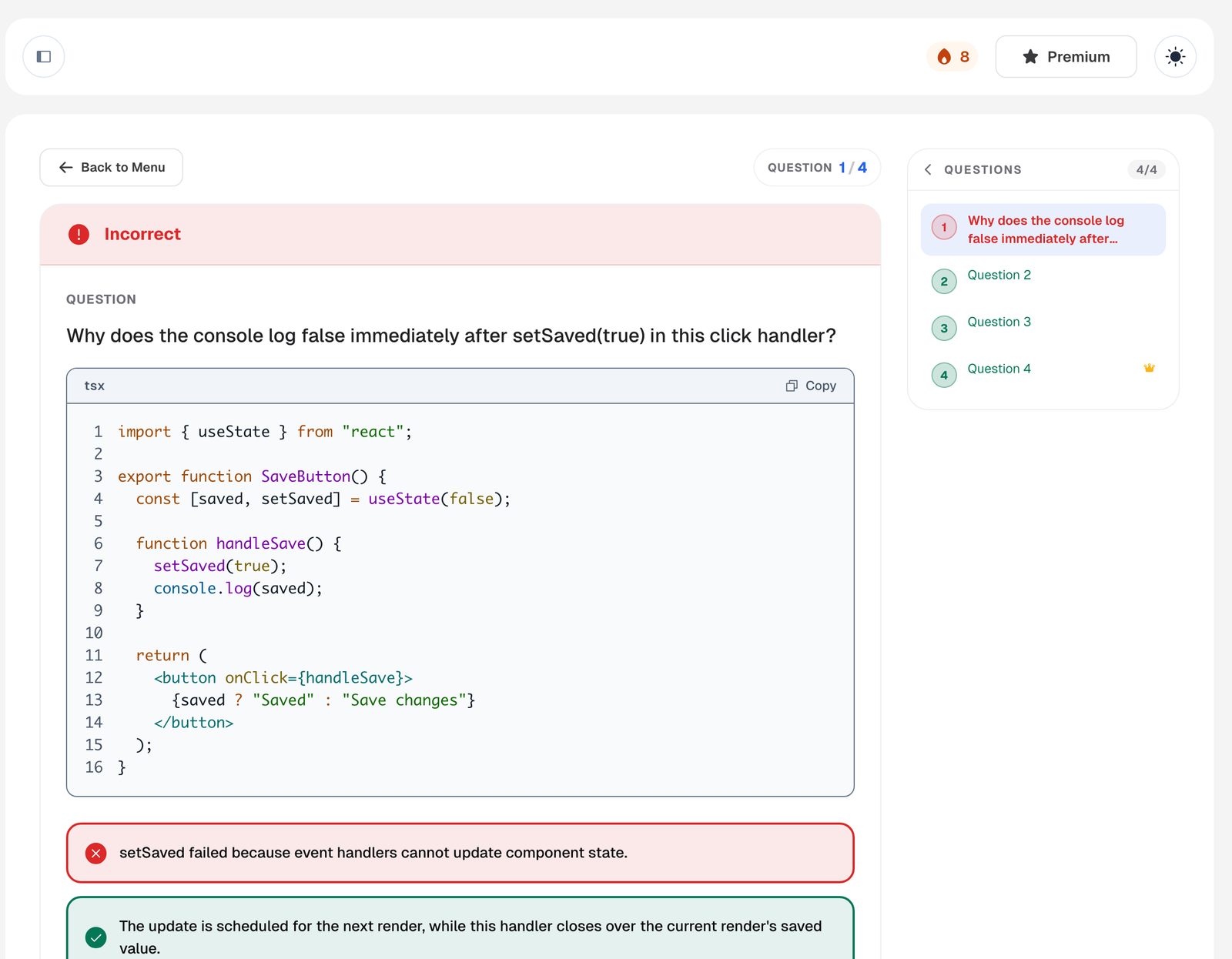Copy the tsx code snippet
This screenshot has width=1232, height=959.
pyautogui.click(x=811, y=386)
